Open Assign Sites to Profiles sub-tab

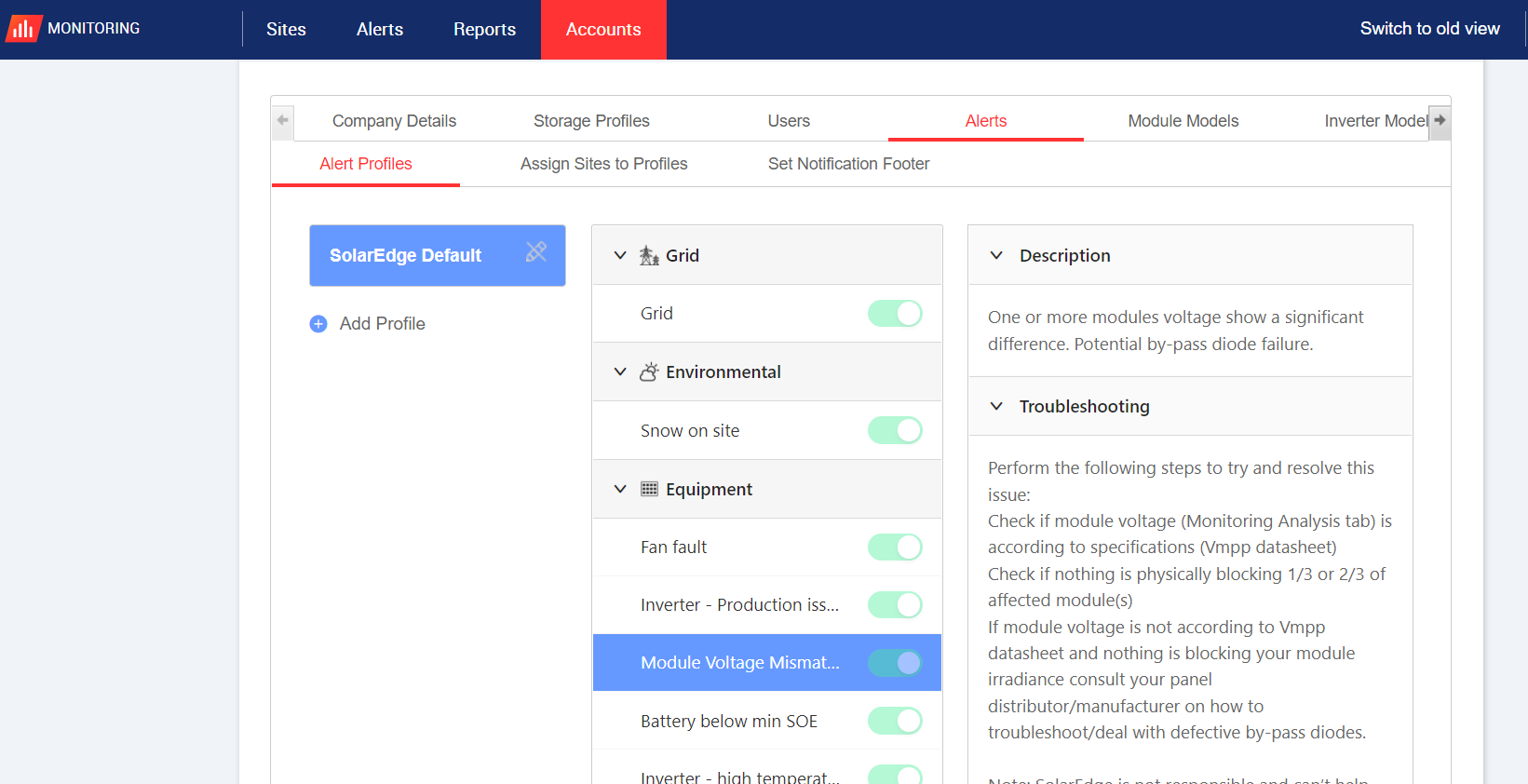coord(603,164)
